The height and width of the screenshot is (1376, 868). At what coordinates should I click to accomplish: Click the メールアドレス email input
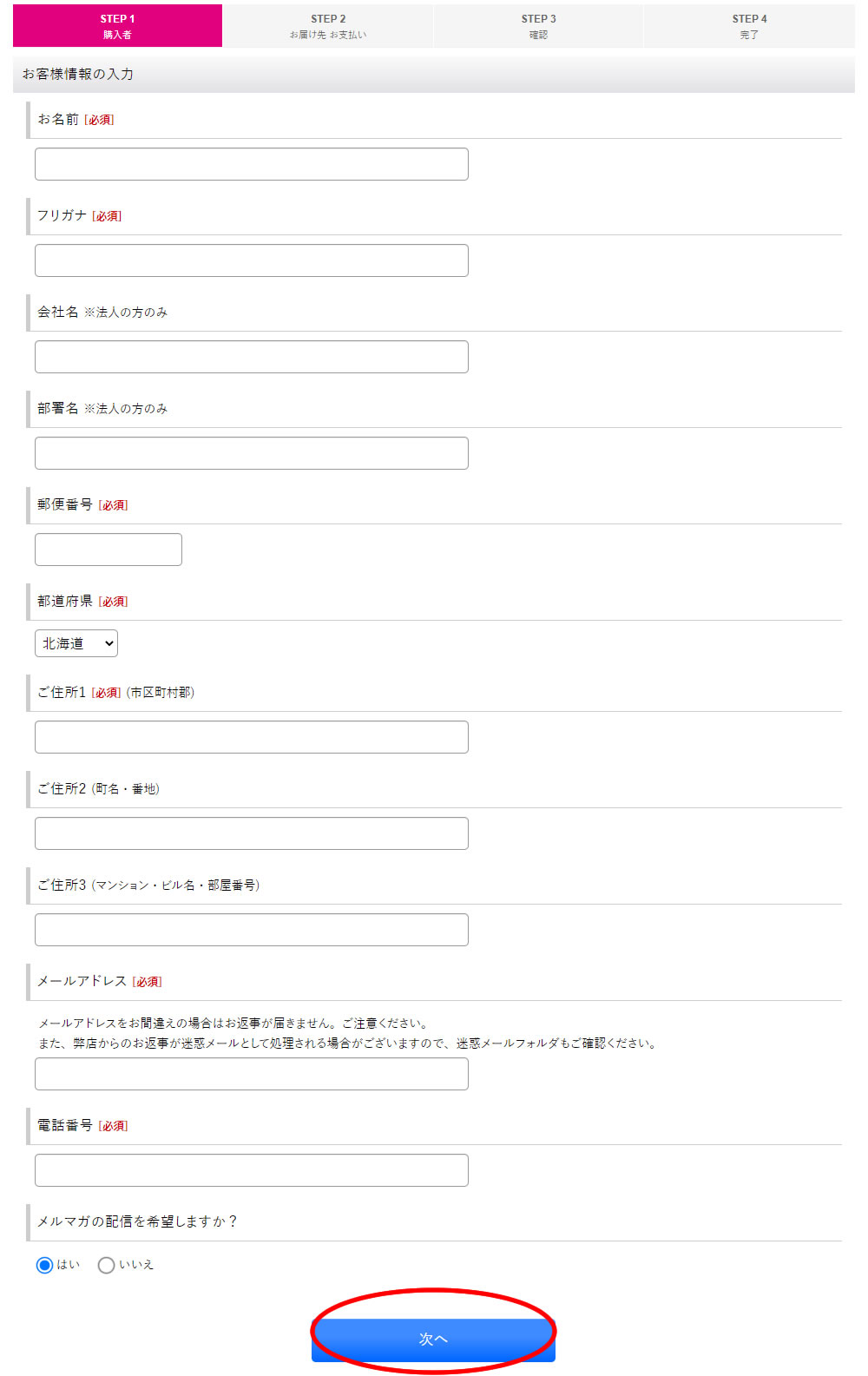click(x=250, y=1073)
